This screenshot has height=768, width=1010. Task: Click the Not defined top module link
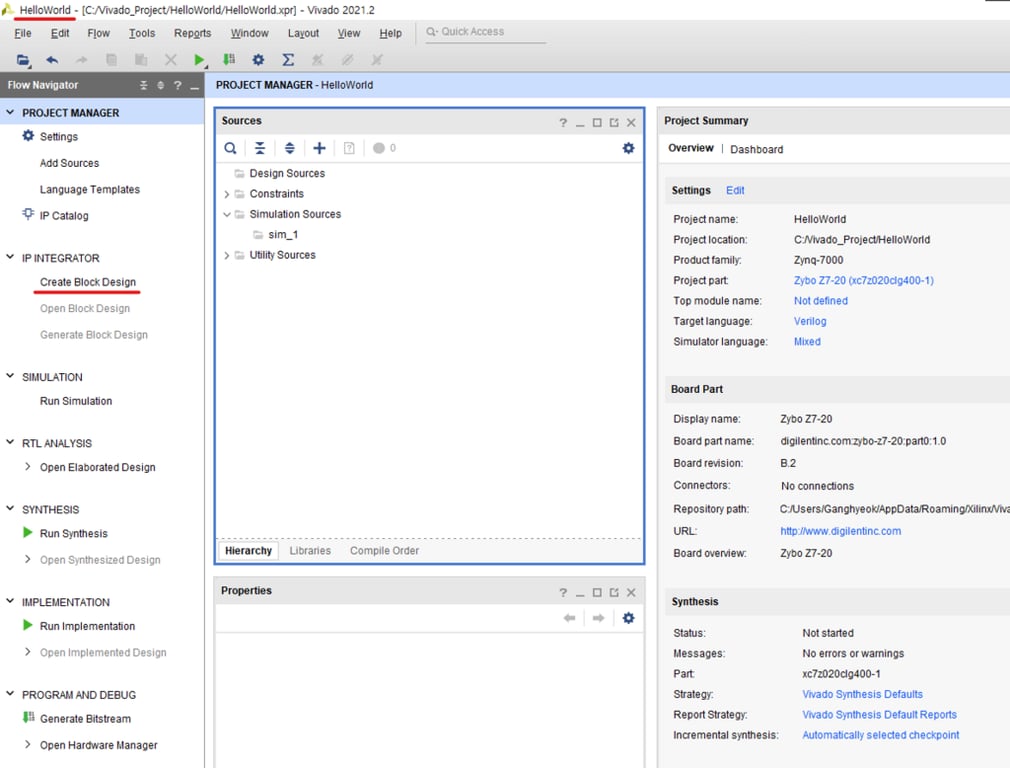[x=821, y=301]
